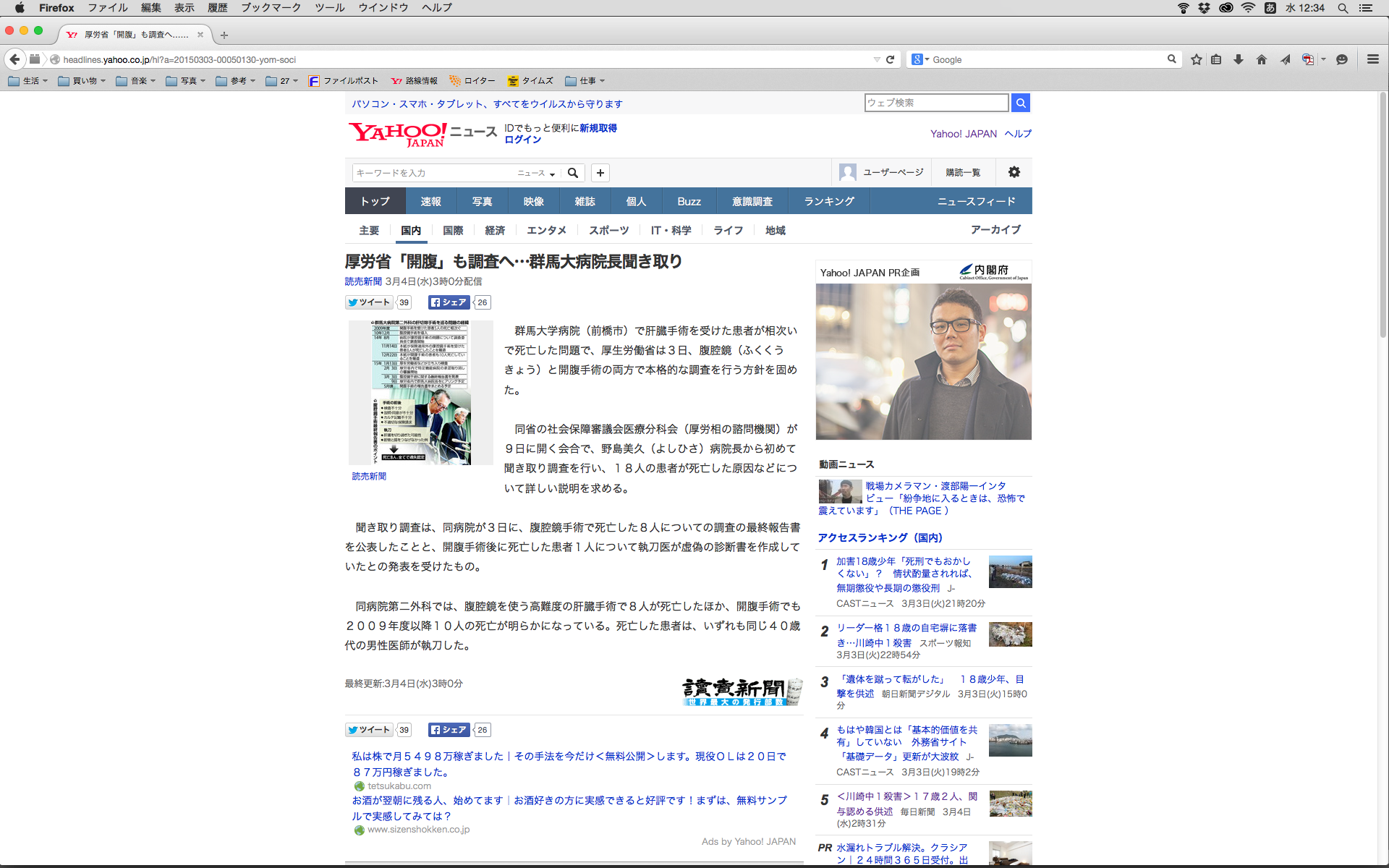
Task: Go to the Firefox home icon
Action: tap(1262, 59)
